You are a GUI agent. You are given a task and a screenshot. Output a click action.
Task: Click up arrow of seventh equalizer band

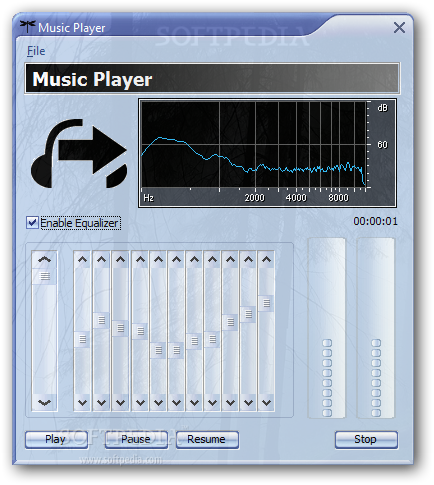click(194, 260)
